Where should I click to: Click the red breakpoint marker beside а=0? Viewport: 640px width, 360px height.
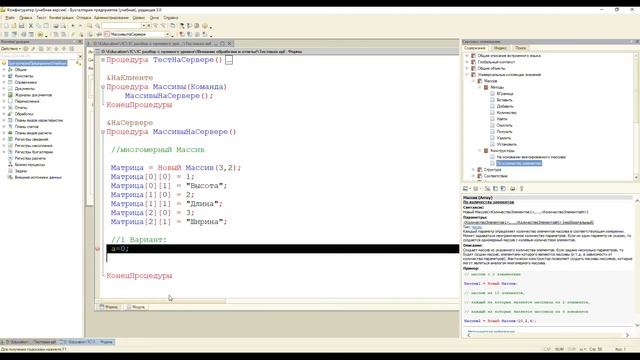click(98, 249)
